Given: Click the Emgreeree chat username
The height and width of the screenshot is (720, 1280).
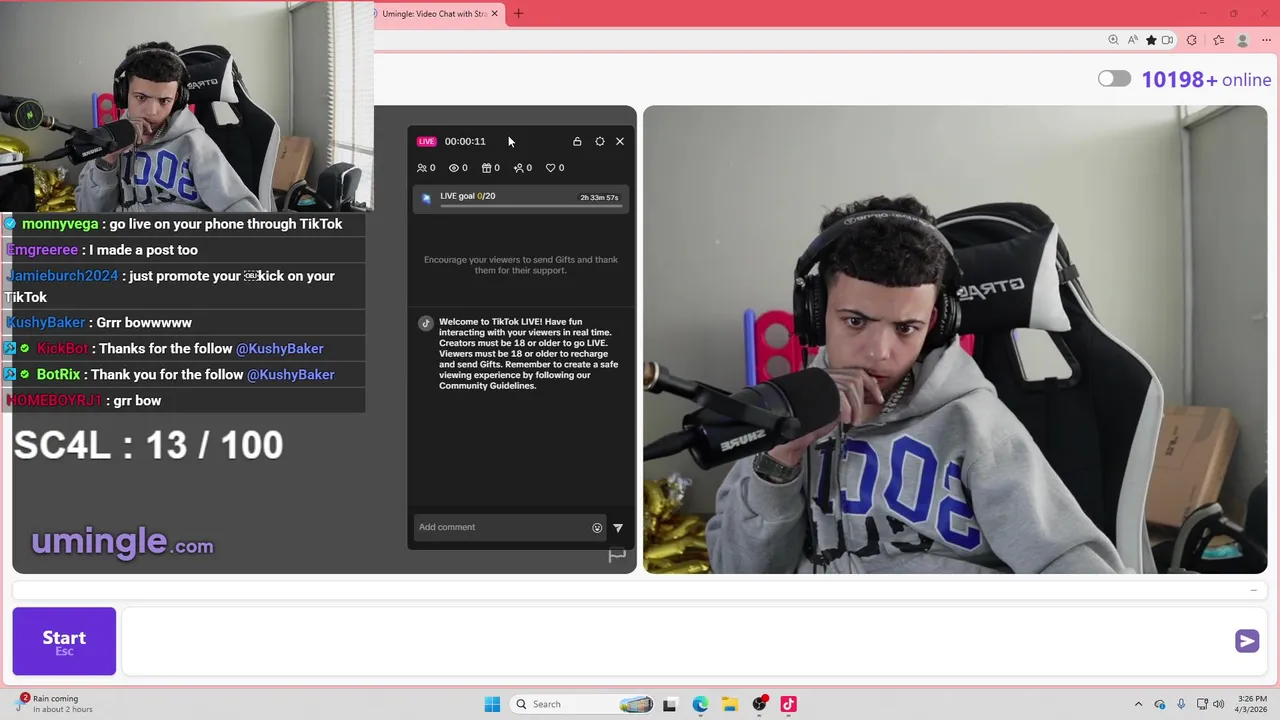Looking at the screenshot, I should (42, 250).
